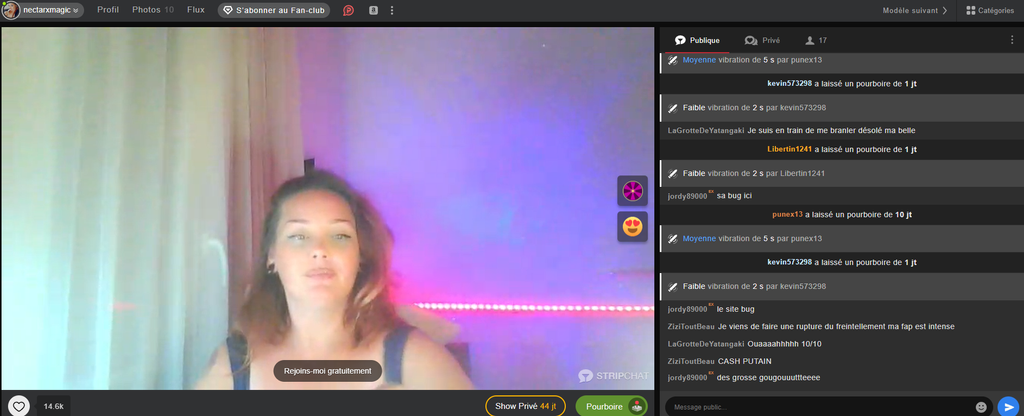Screen dimensions: 1024x416
Task: Click the 14.6k likes counter
Action: click(54, 406)
